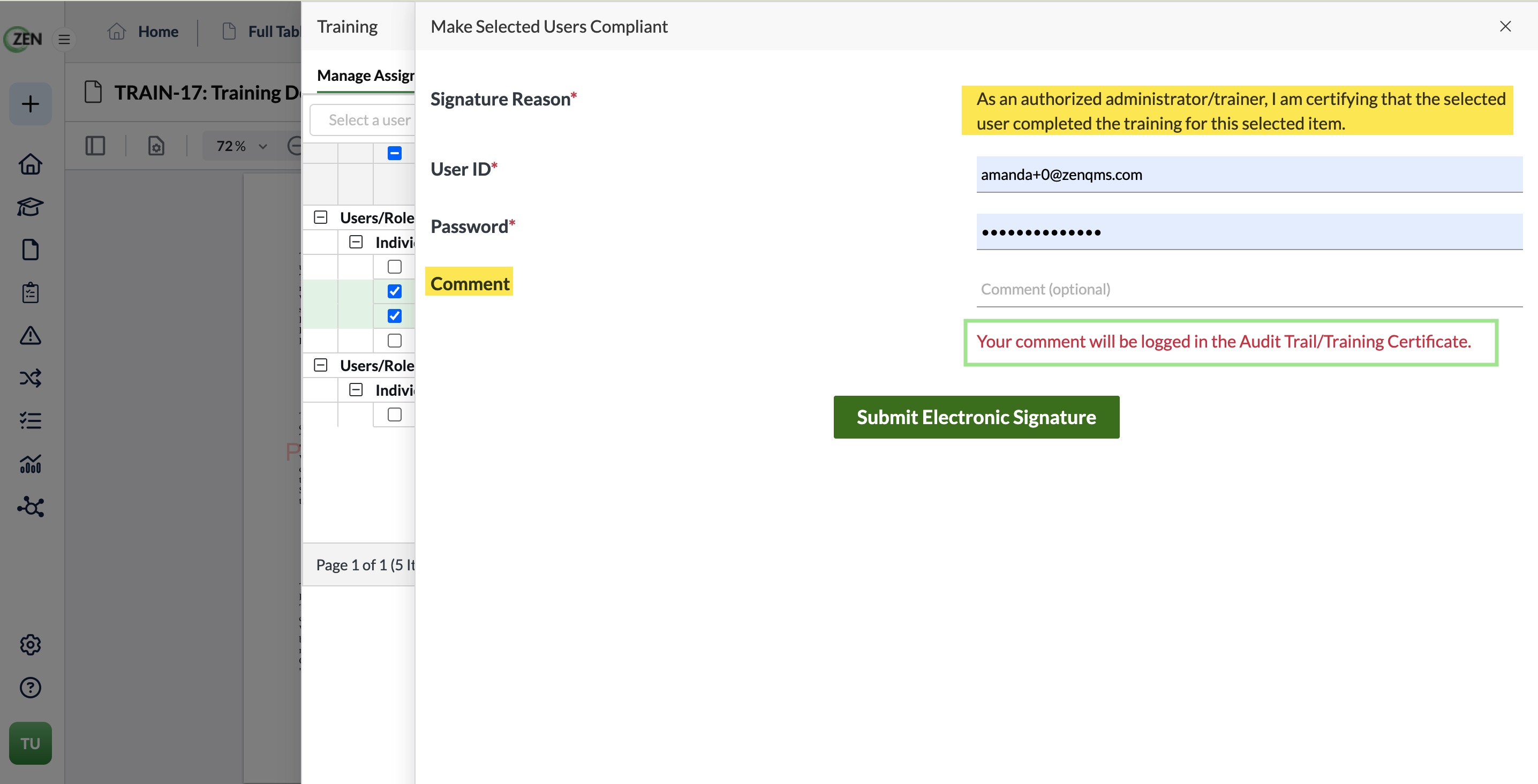Screen dimensions: 1538x784
Task: Open the network nodes icon in sidebar
Action: 31,507
